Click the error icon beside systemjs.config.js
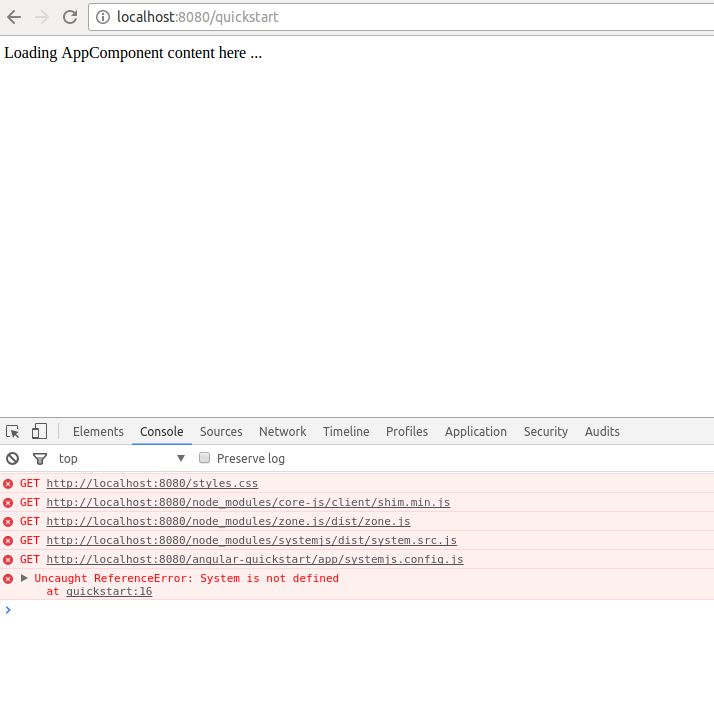Screen dimensions: 714x714 tap(8, 560)
